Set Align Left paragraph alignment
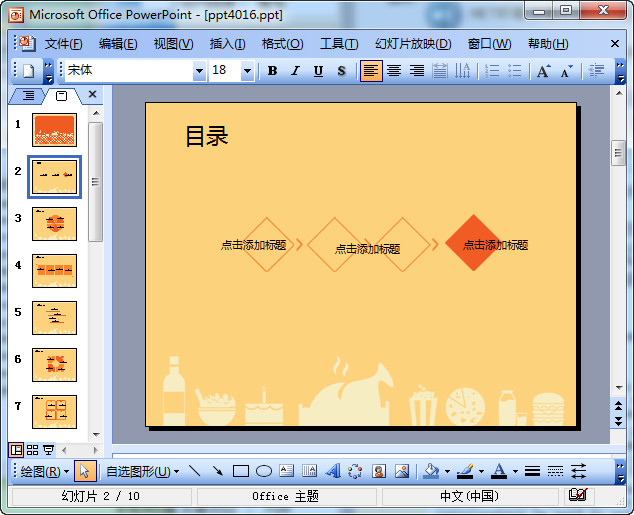 tap(371, 71)
